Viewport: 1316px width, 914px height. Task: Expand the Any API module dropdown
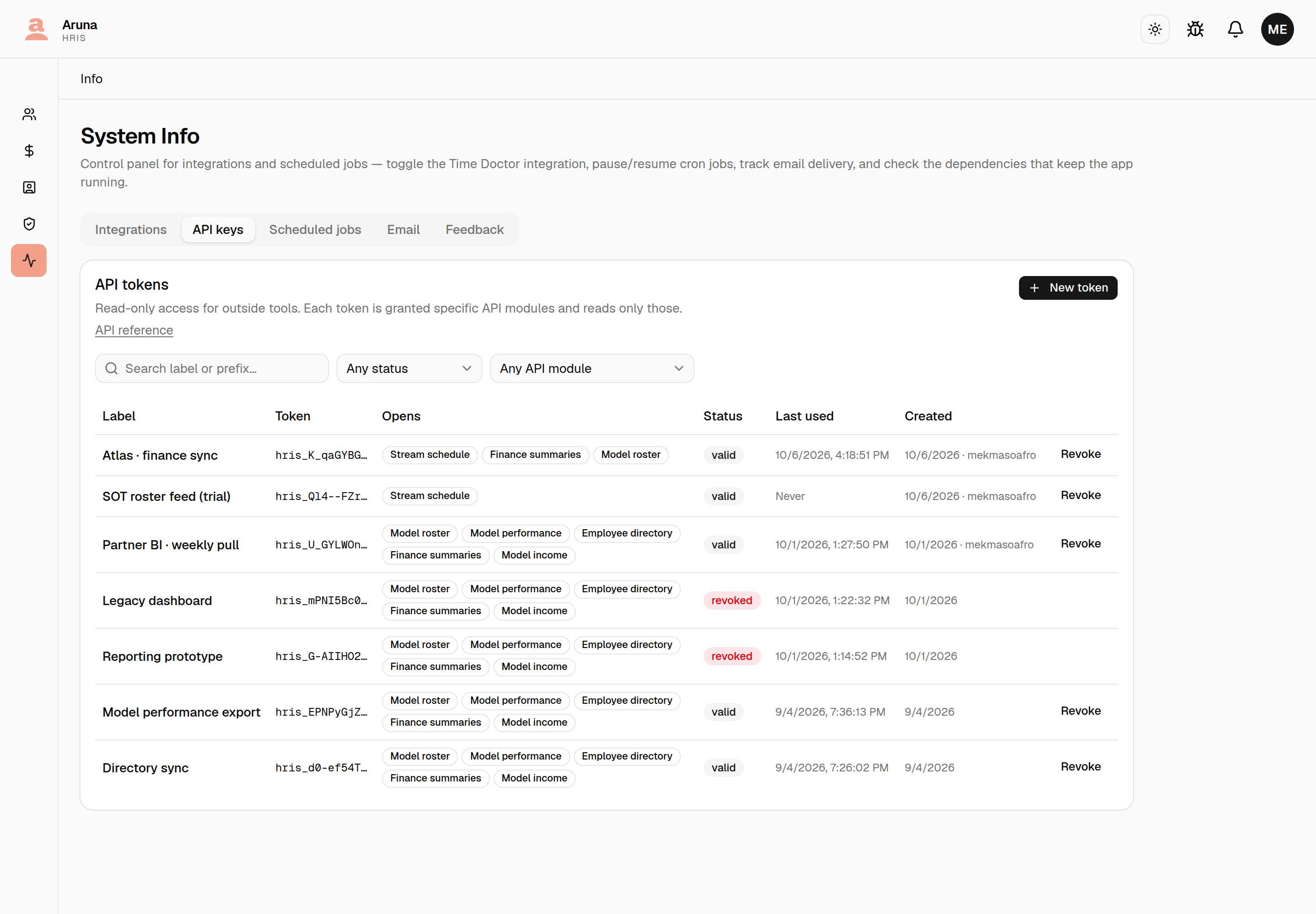[592, 368]
